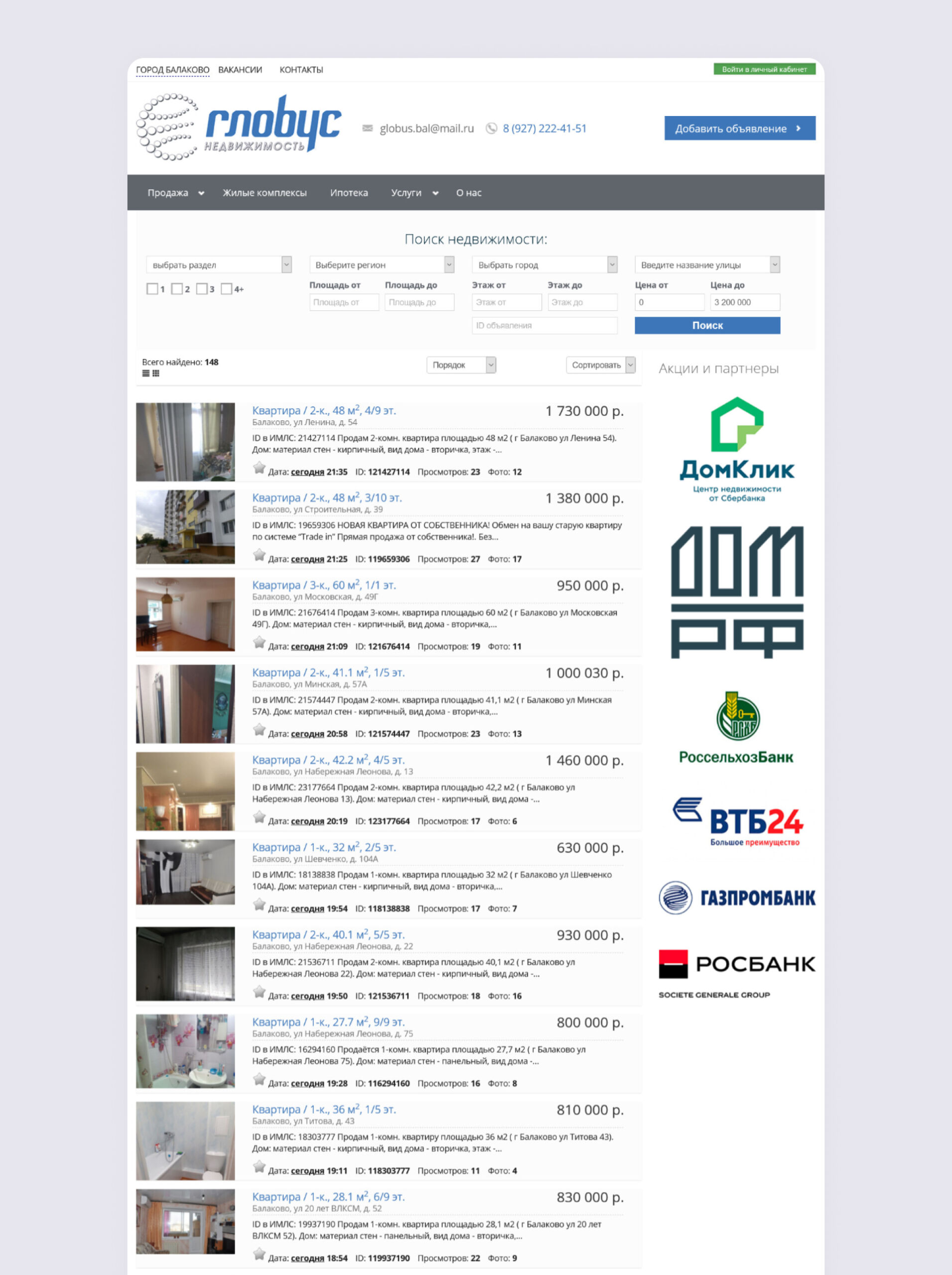Screen dimensions: 952x1275
Task: Enable the 3-room filter checkbox
Action: [202, 289]
